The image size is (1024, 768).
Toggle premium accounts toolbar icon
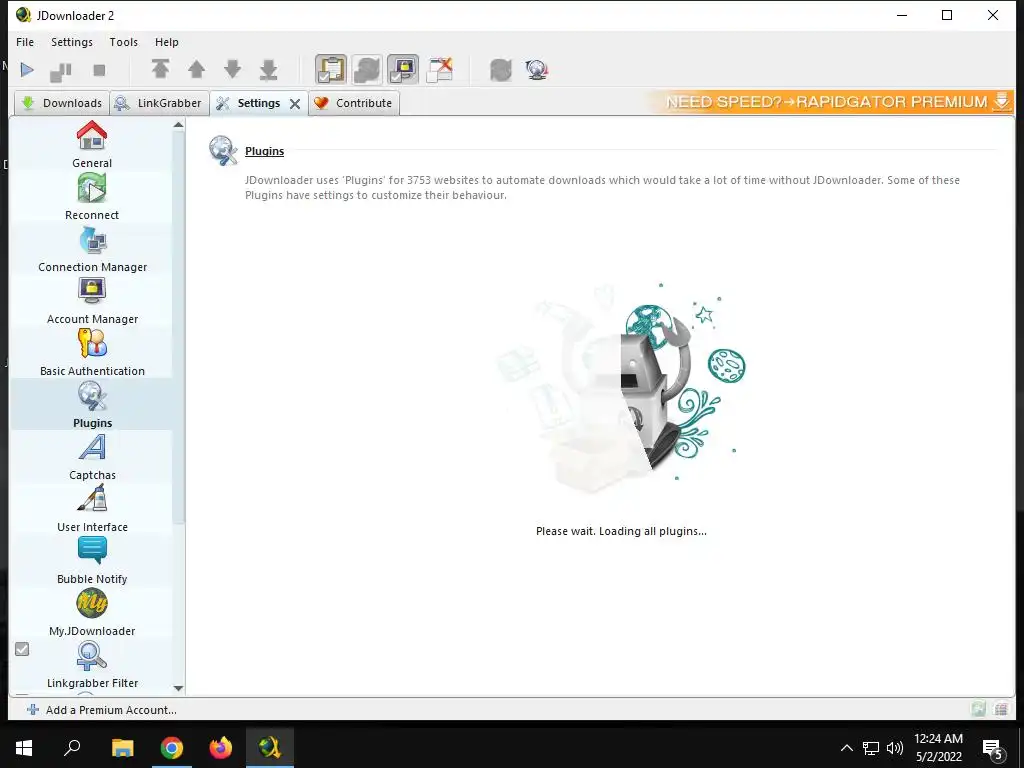(403, 69)
